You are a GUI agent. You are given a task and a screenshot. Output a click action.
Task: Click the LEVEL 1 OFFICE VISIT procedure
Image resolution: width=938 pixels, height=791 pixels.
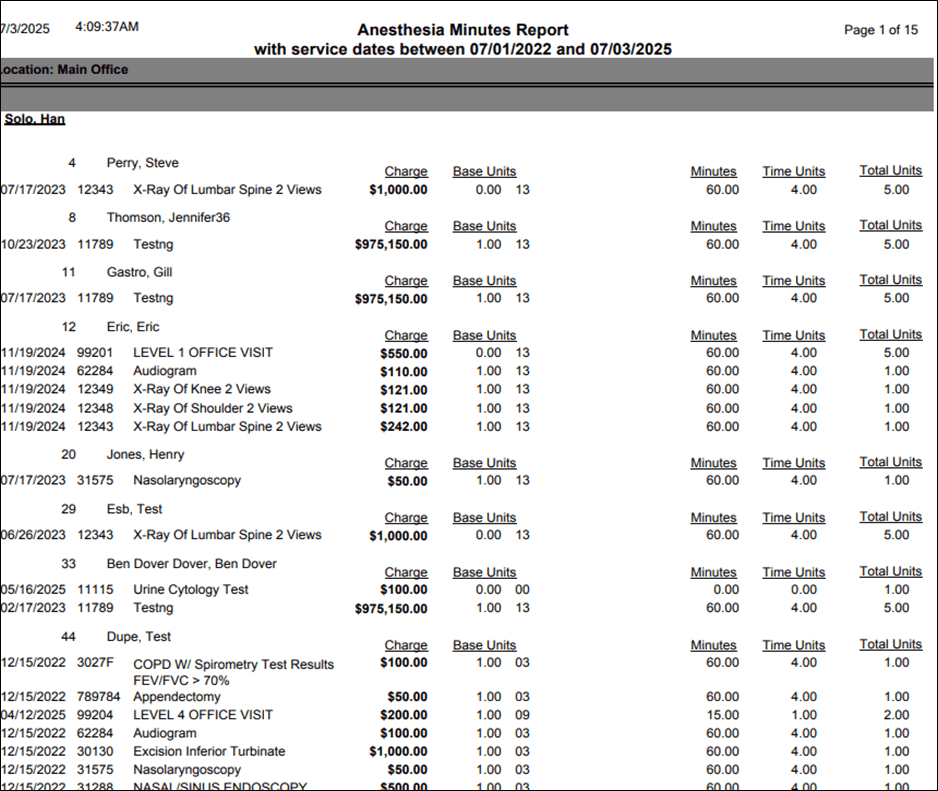click(203, 352)
